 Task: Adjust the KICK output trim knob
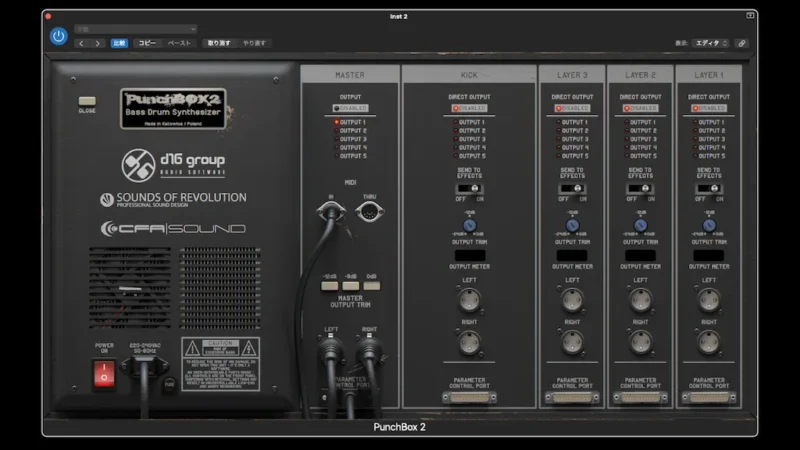[x=469, y=225]
